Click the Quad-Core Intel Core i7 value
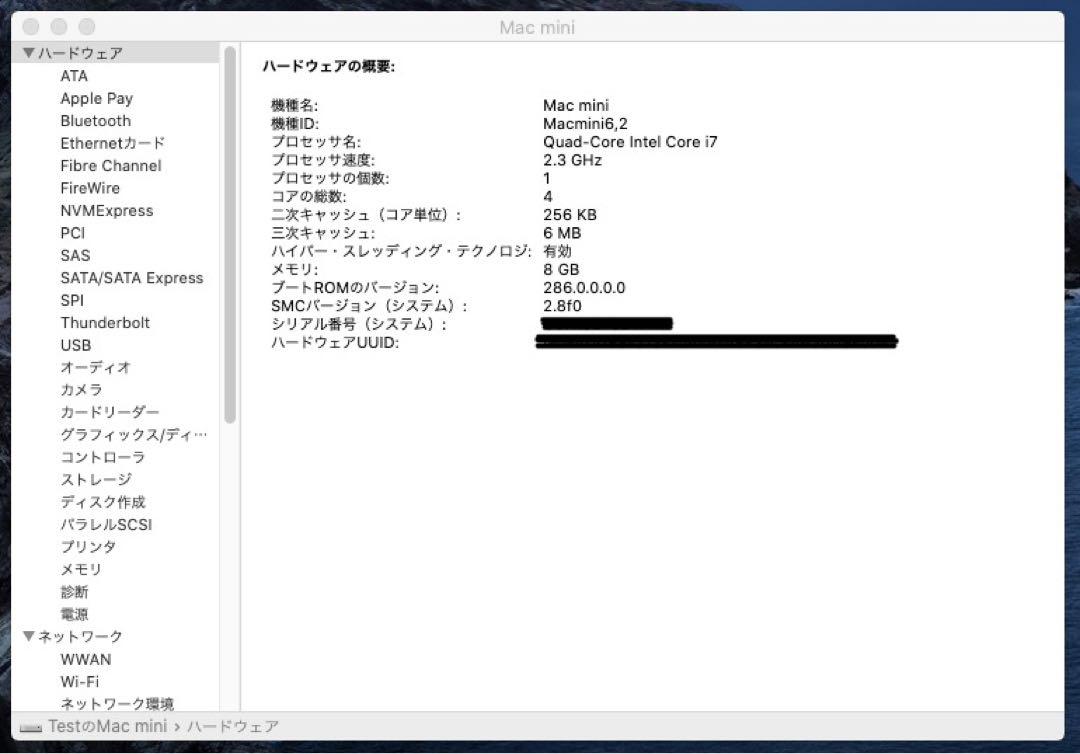1080x754 pixels. (630, 142)
